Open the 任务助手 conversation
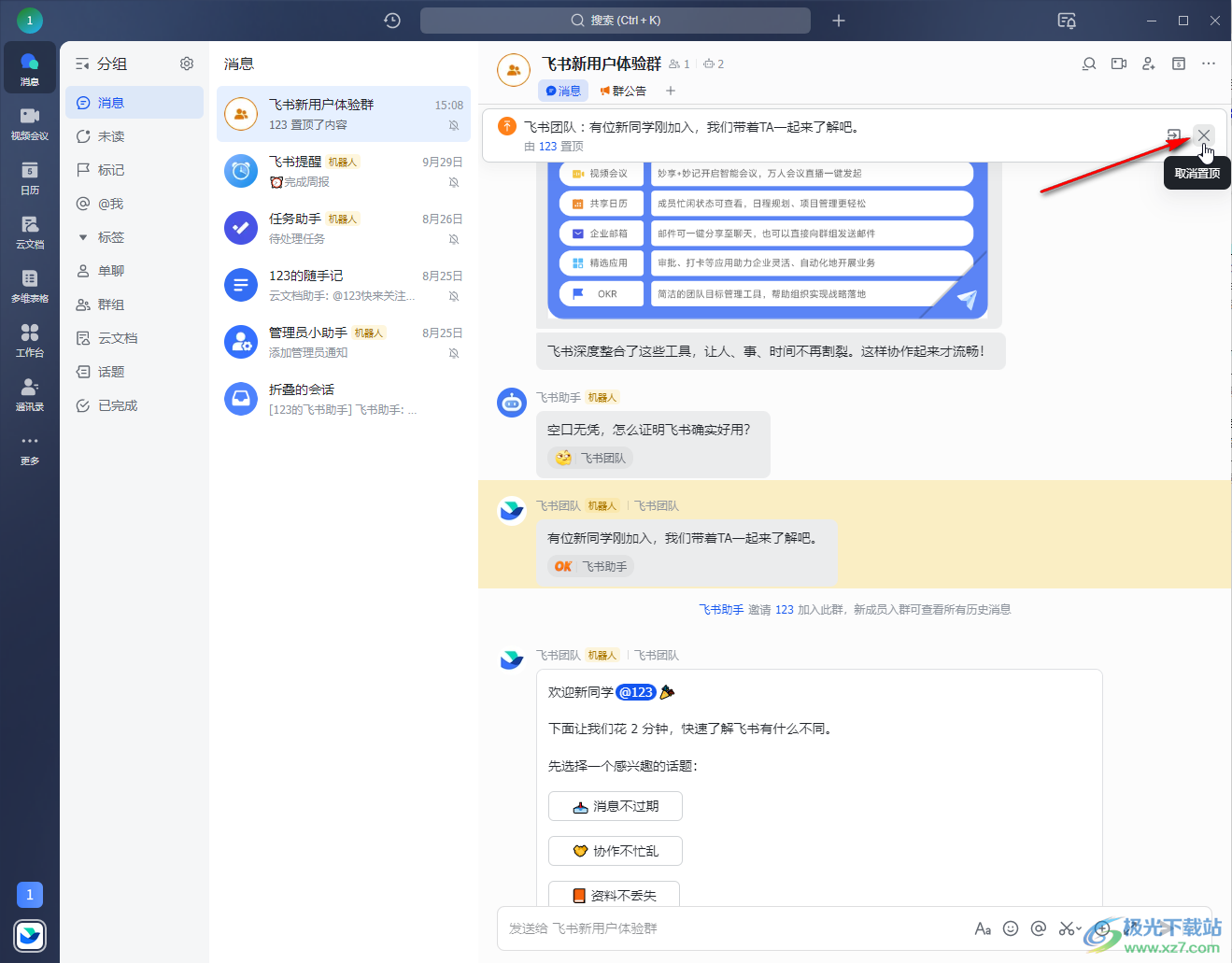The width and height of the screenshot is (1232, 963). tap(344, 228)
